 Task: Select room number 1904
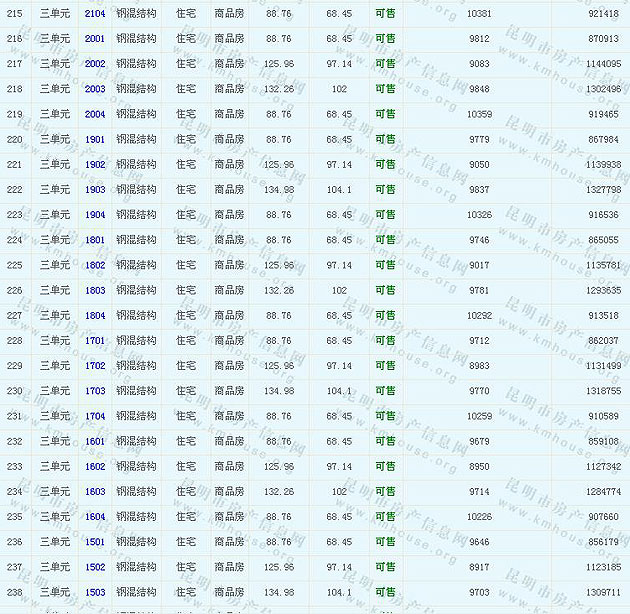(95, 215)
